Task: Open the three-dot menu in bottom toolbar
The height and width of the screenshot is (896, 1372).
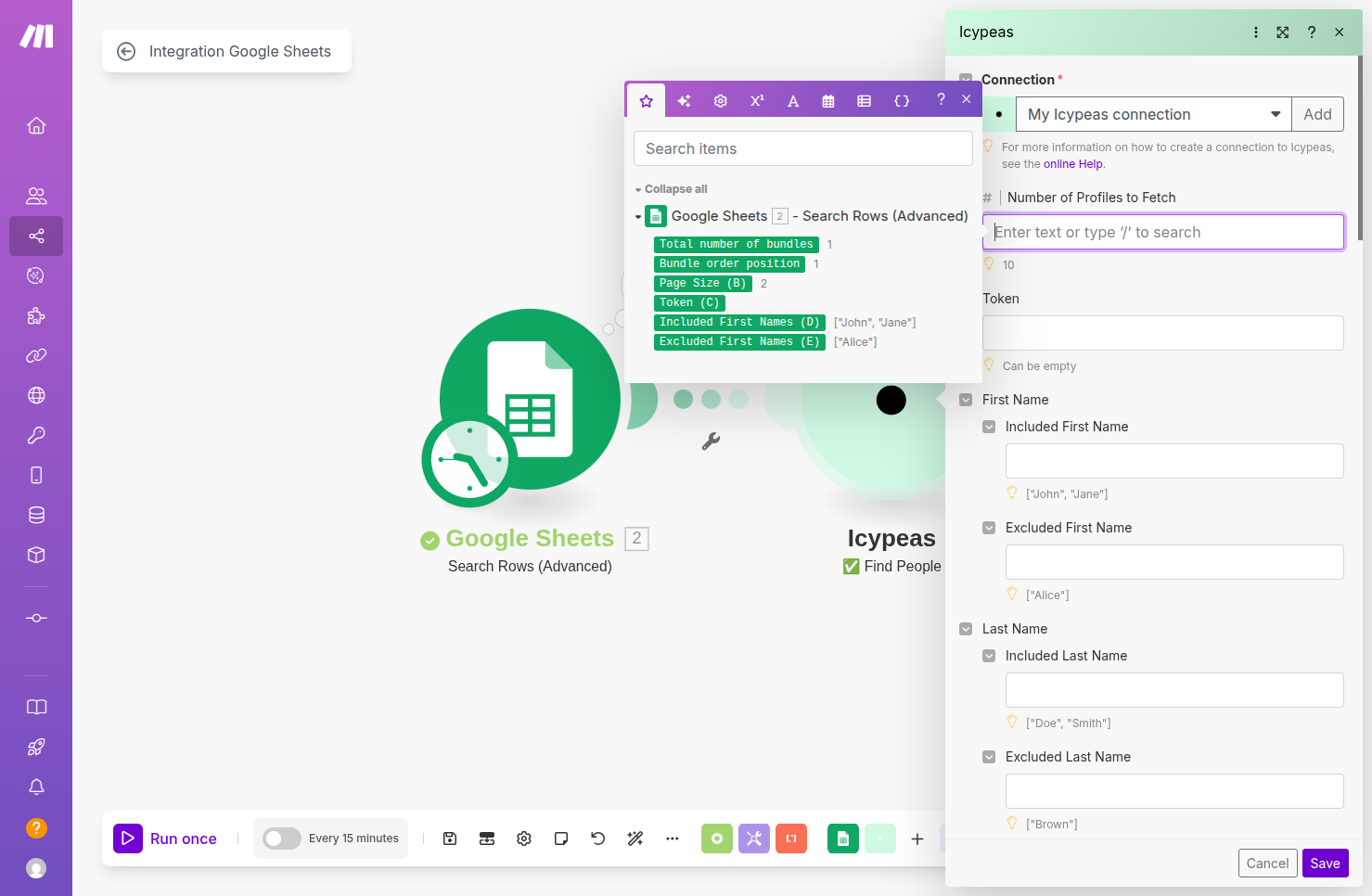Action: pyautogui.click(x=673, y=838)
